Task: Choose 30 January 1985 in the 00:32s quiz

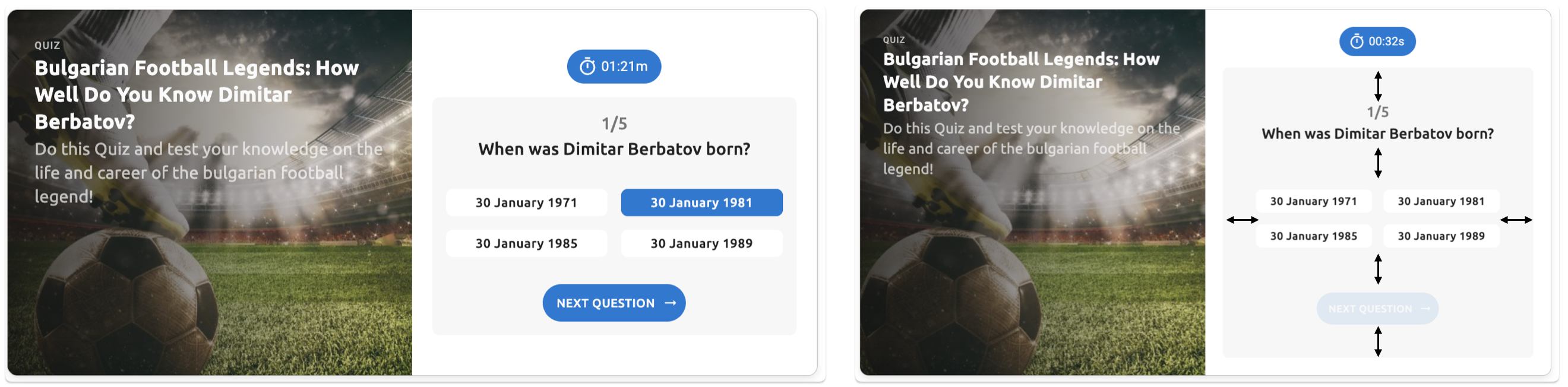Action: [1313, 236]
